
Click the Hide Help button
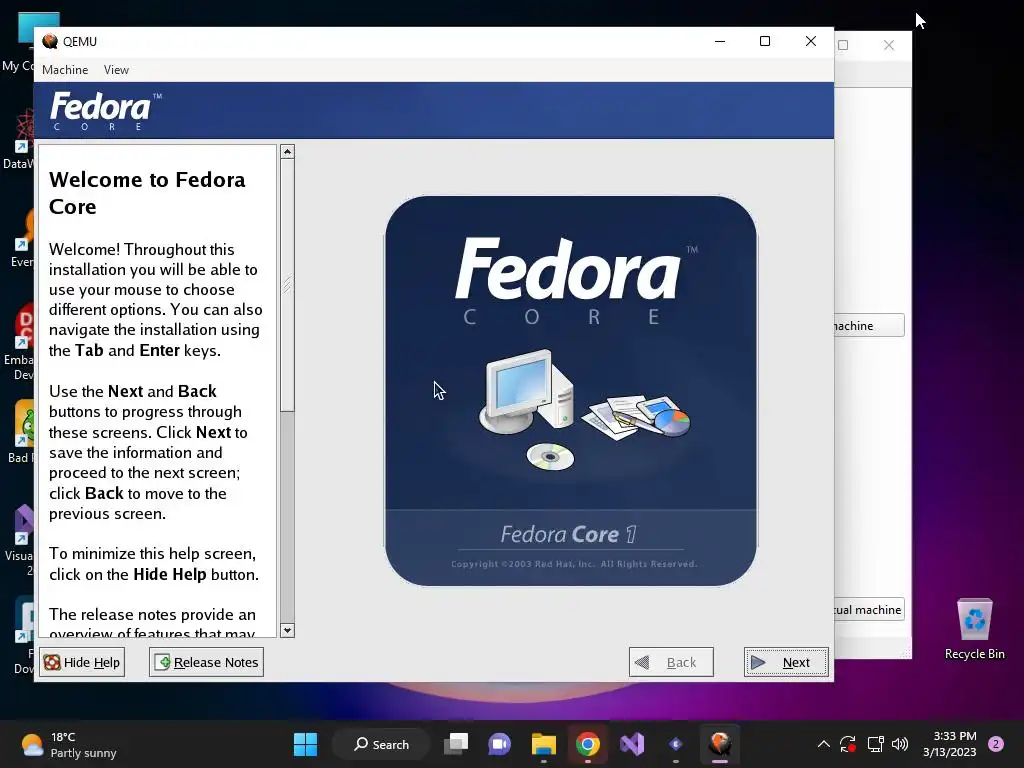click(82, 662)
